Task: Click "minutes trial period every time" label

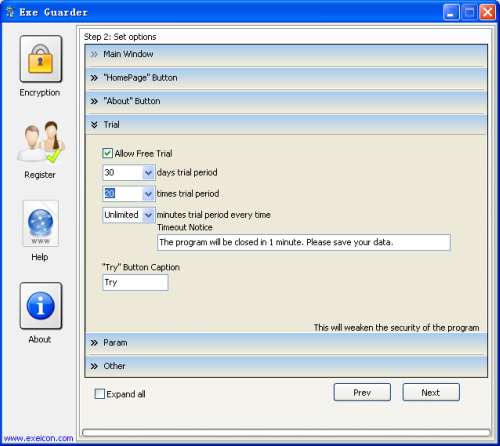Action: point(214,215)
